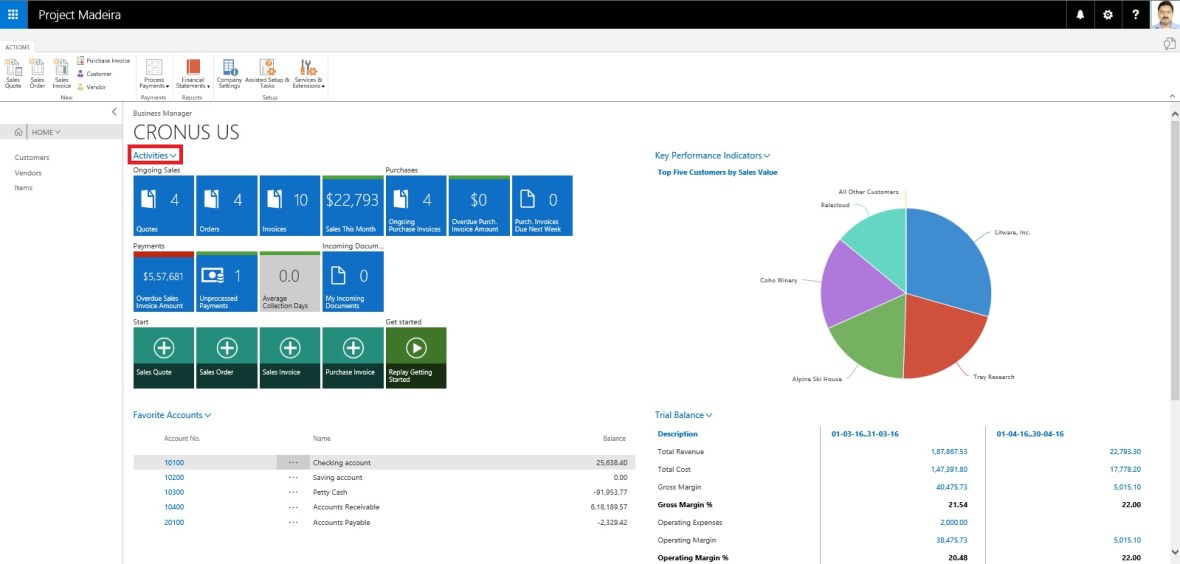This screenshot has height=564, width=1180.
Task: Open the settings gear icon
Action: click(1107, 15)
